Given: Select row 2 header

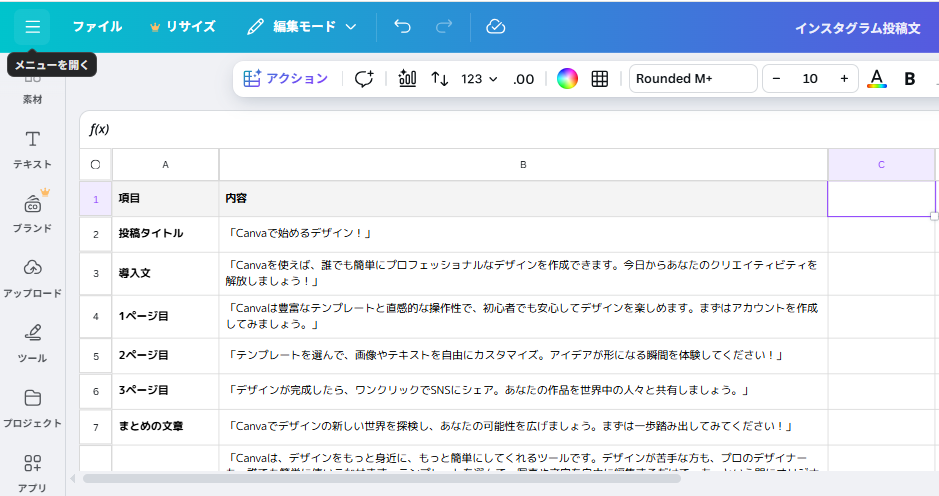Looking at the screenshot, I should click(96, 234).
